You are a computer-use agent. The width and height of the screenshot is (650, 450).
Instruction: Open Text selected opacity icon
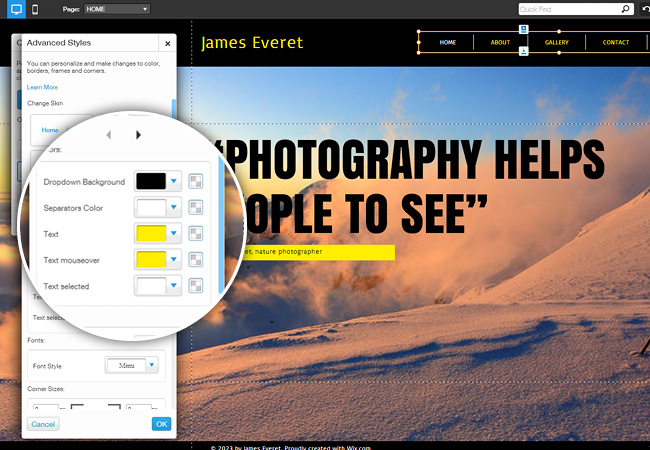pyautogui.click(x=196, y=286)
